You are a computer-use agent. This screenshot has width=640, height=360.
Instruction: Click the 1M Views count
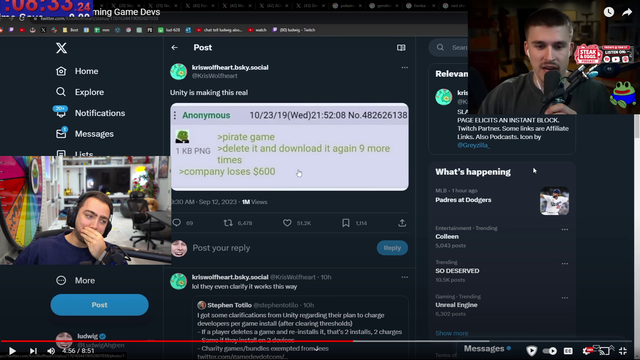point(255,202)
